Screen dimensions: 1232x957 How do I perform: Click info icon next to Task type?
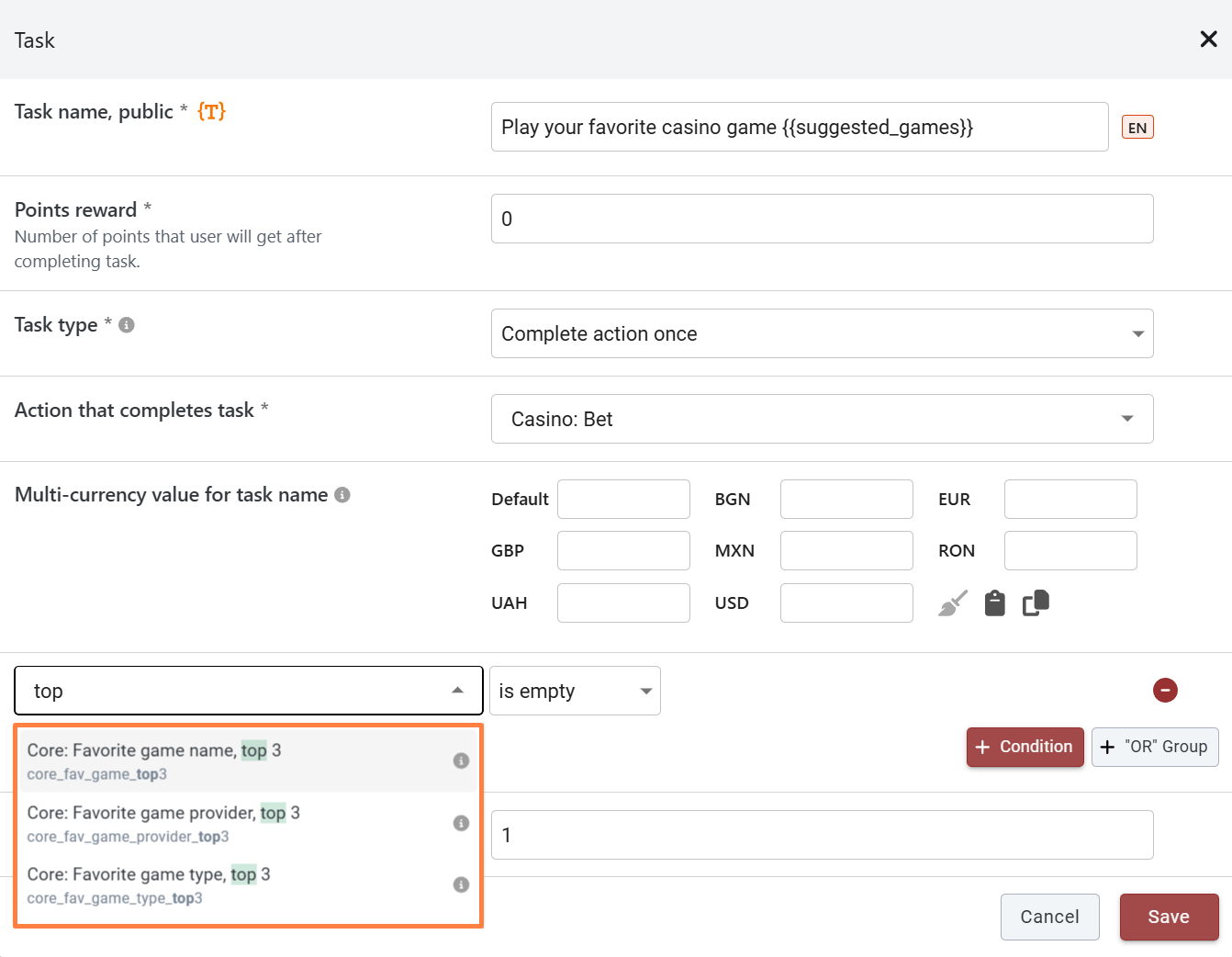[x=127, y=325]
